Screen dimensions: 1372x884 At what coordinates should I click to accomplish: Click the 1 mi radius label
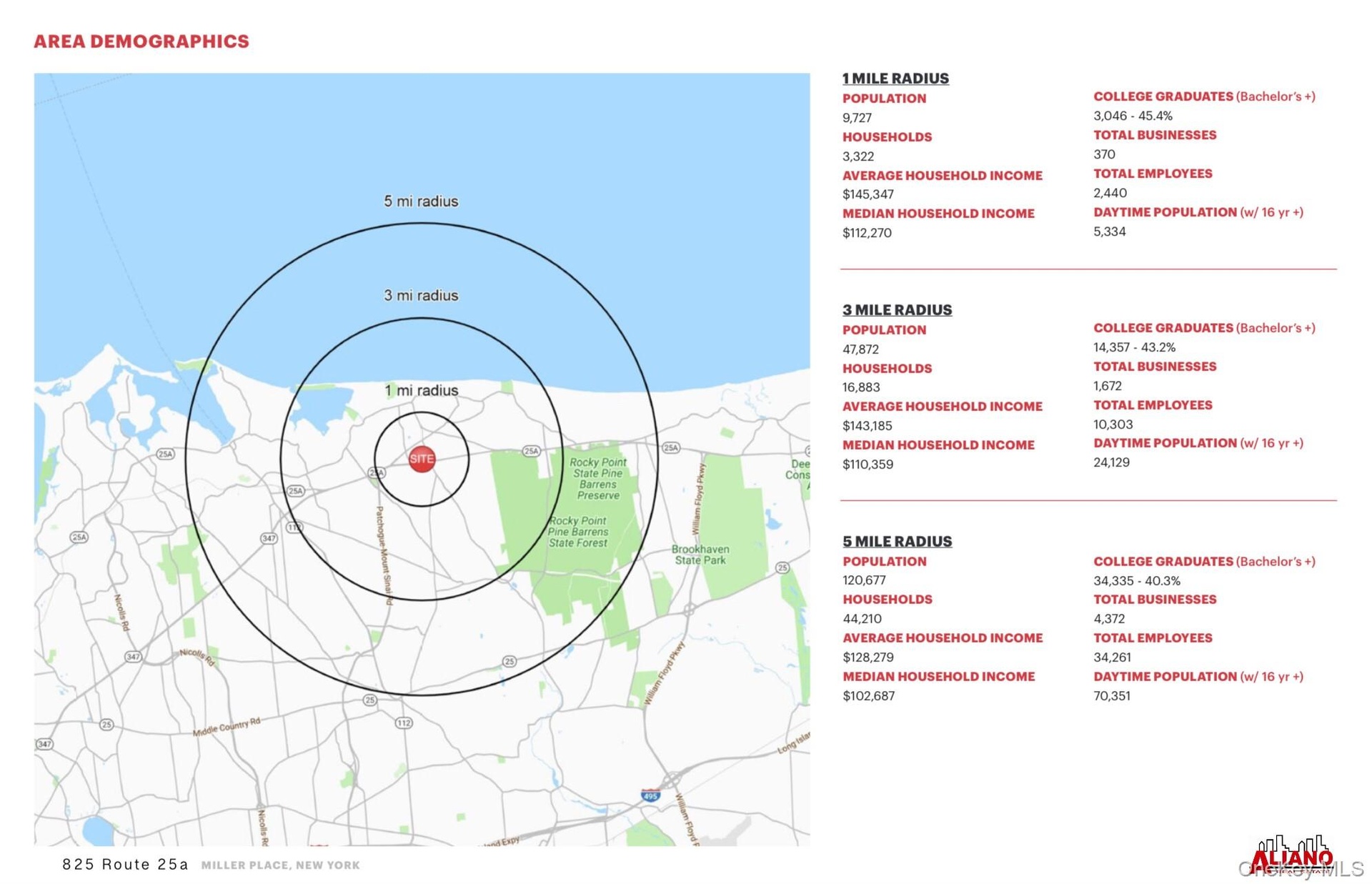(x=421, y=390)
